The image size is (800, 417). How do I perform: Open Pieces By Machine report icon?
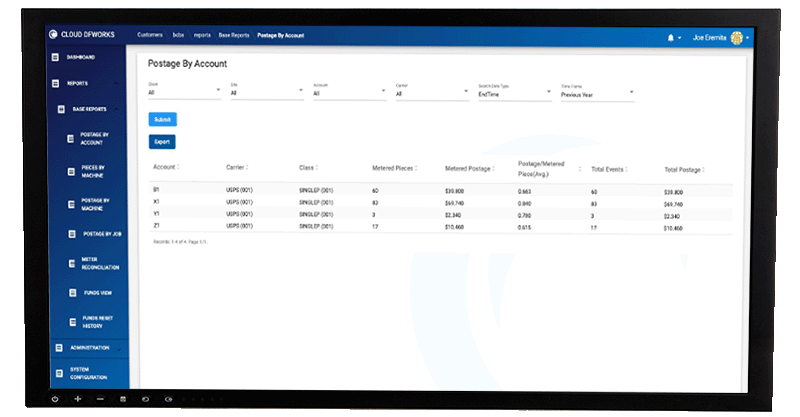71,171
